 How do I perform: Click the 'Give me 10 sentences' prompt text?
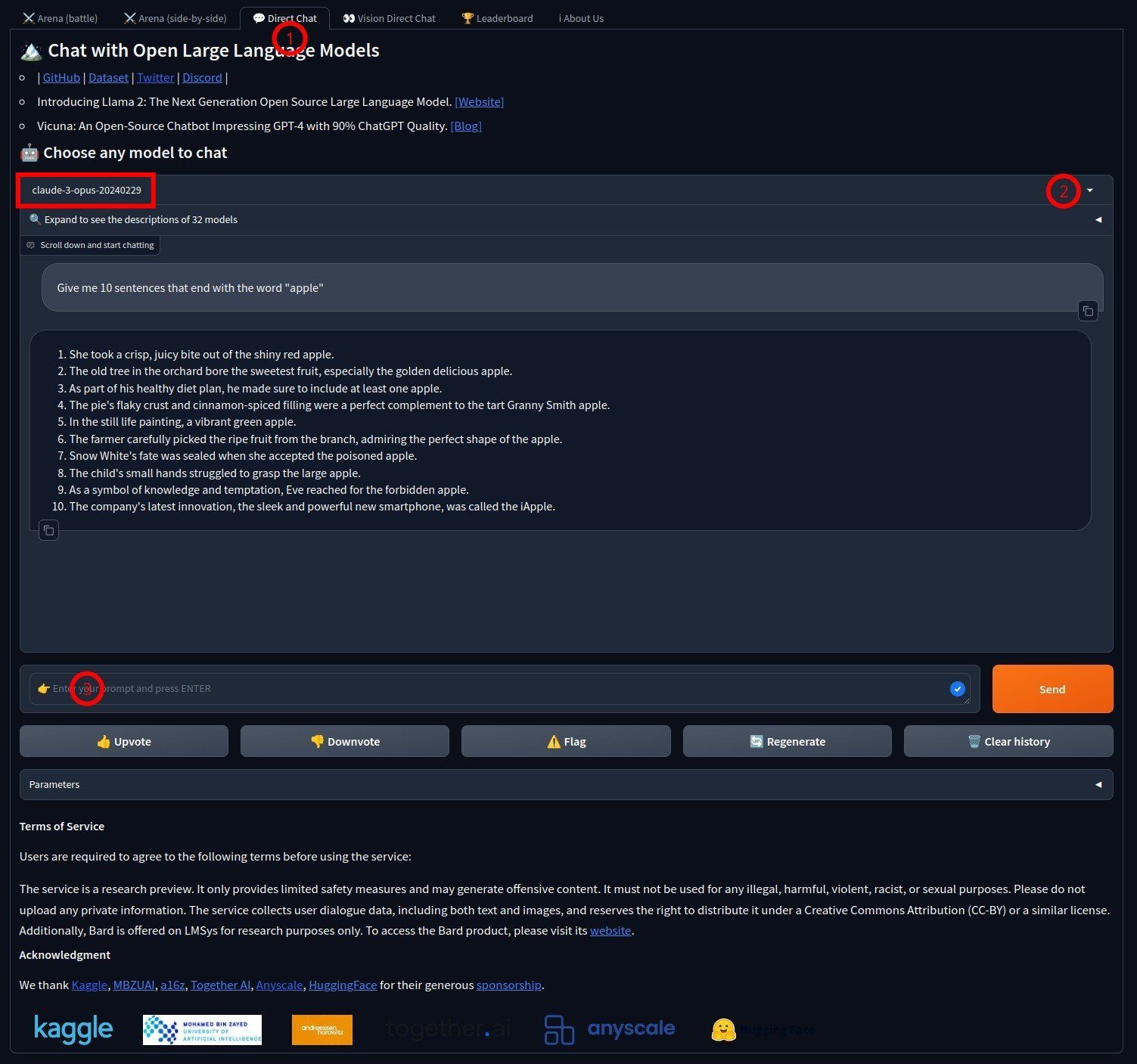pos(190,288)
